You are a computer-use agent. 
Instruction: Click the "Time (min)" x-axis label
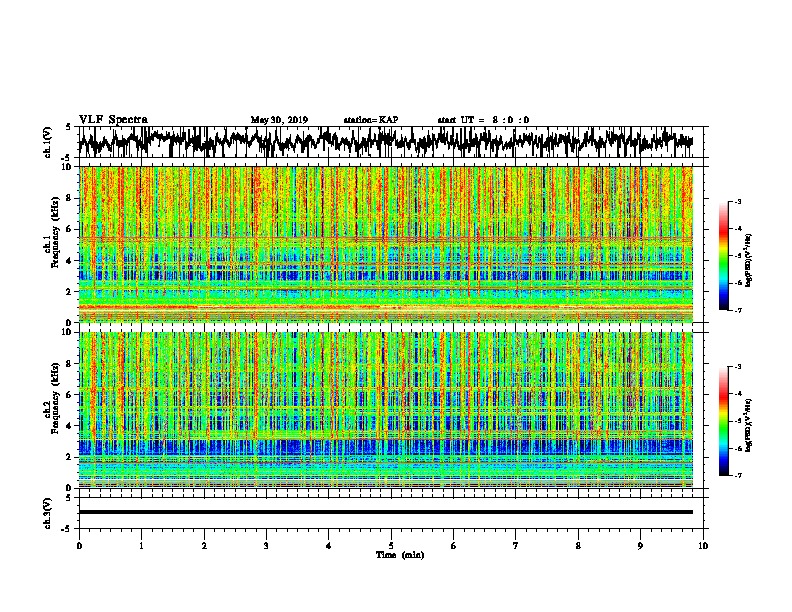pyautogui.click(x=400, y=555)
